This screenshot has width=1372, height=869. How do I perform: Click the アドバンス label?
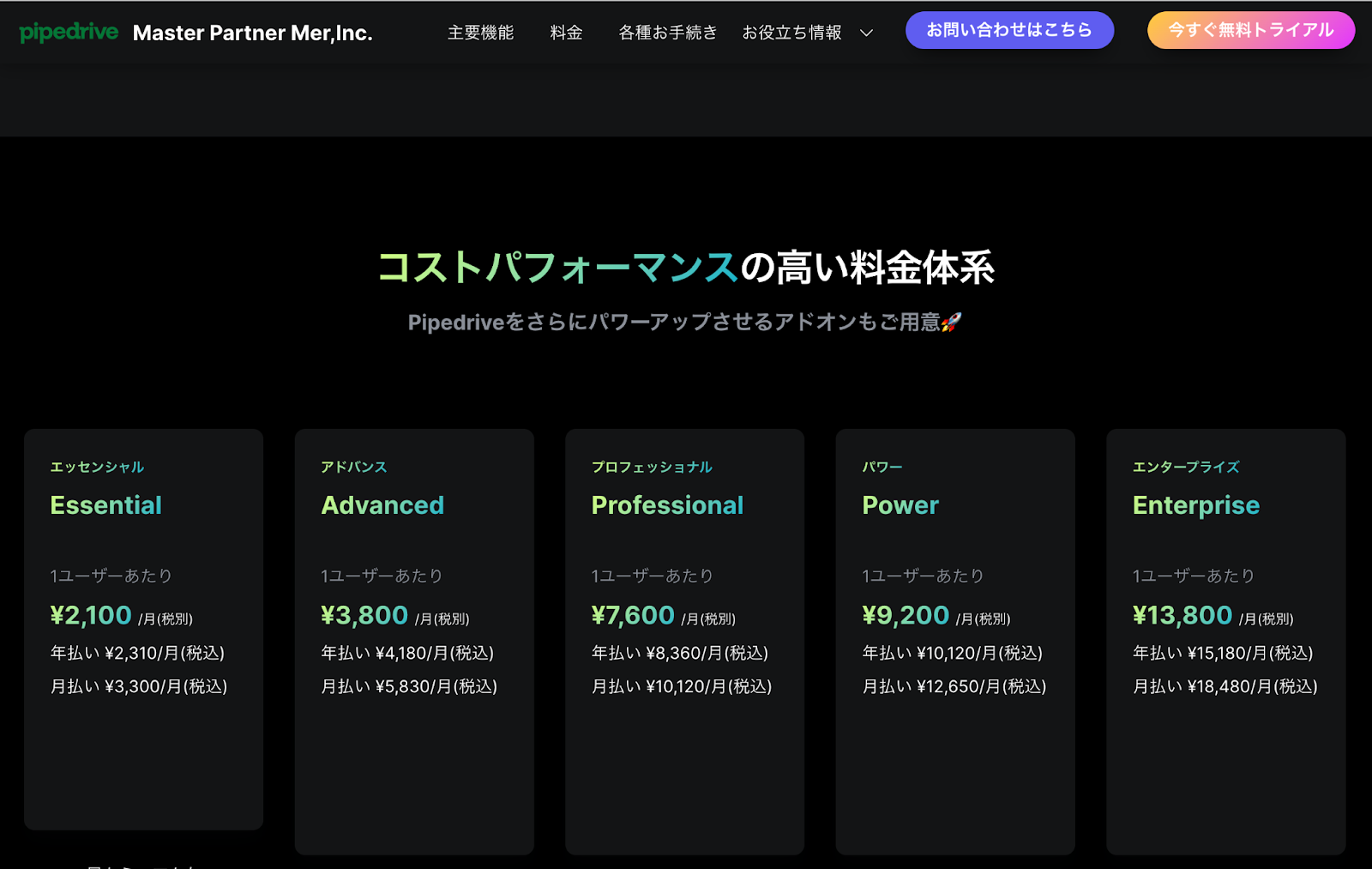354,467
